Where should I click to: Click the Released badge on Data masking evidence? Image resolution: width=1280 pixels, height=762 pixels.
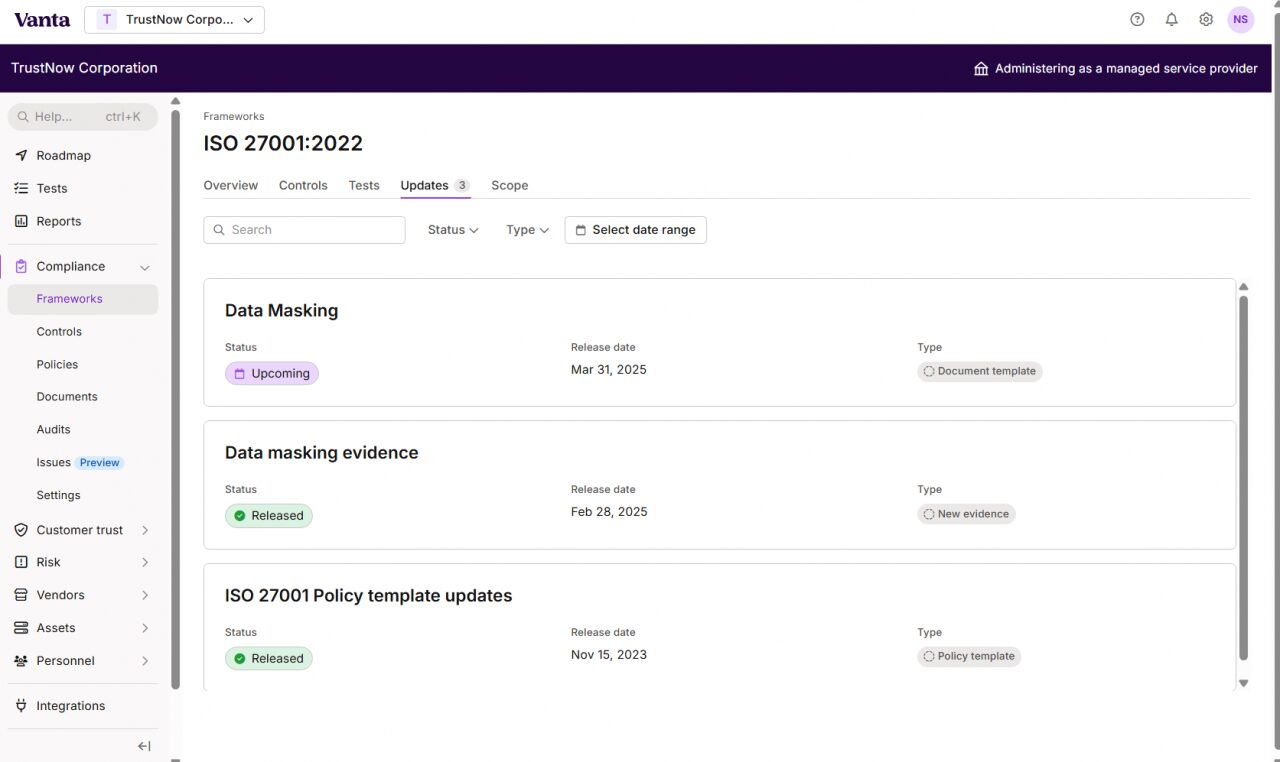[269, 516]
